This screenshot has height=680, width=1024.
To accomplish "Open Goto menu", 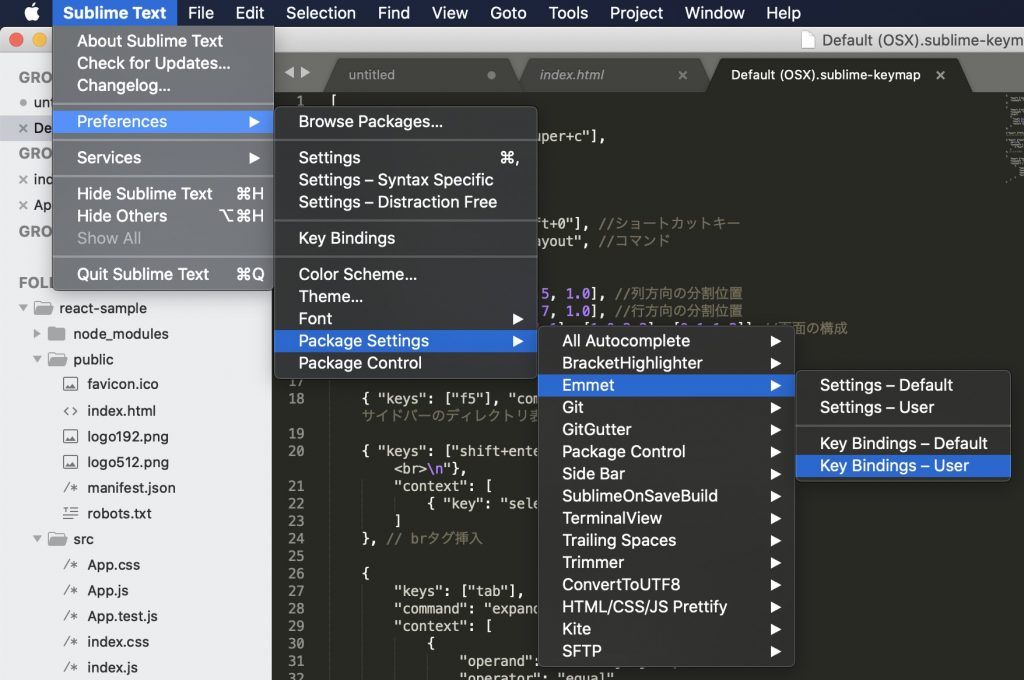I will point(508,13).
